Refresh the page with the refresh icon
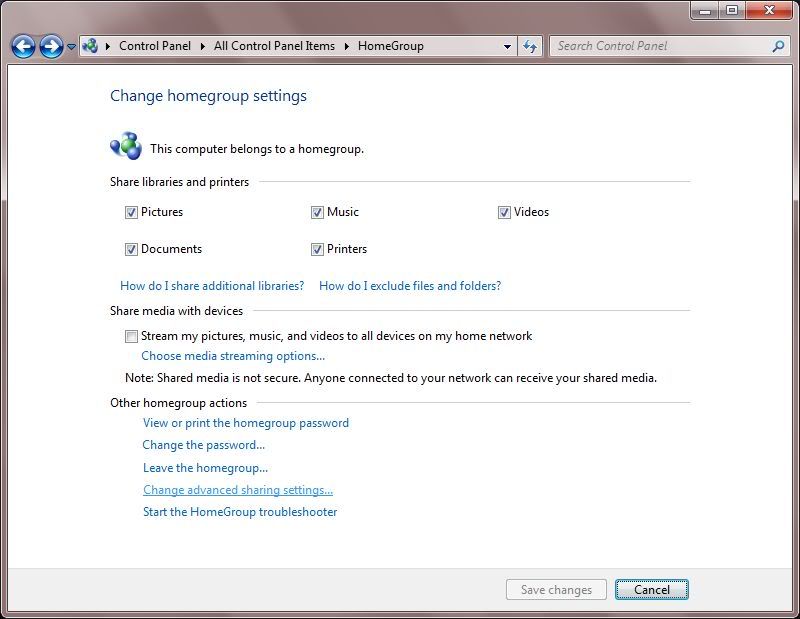The width and height of the screenshot is (800, 619). pos(530,46)
